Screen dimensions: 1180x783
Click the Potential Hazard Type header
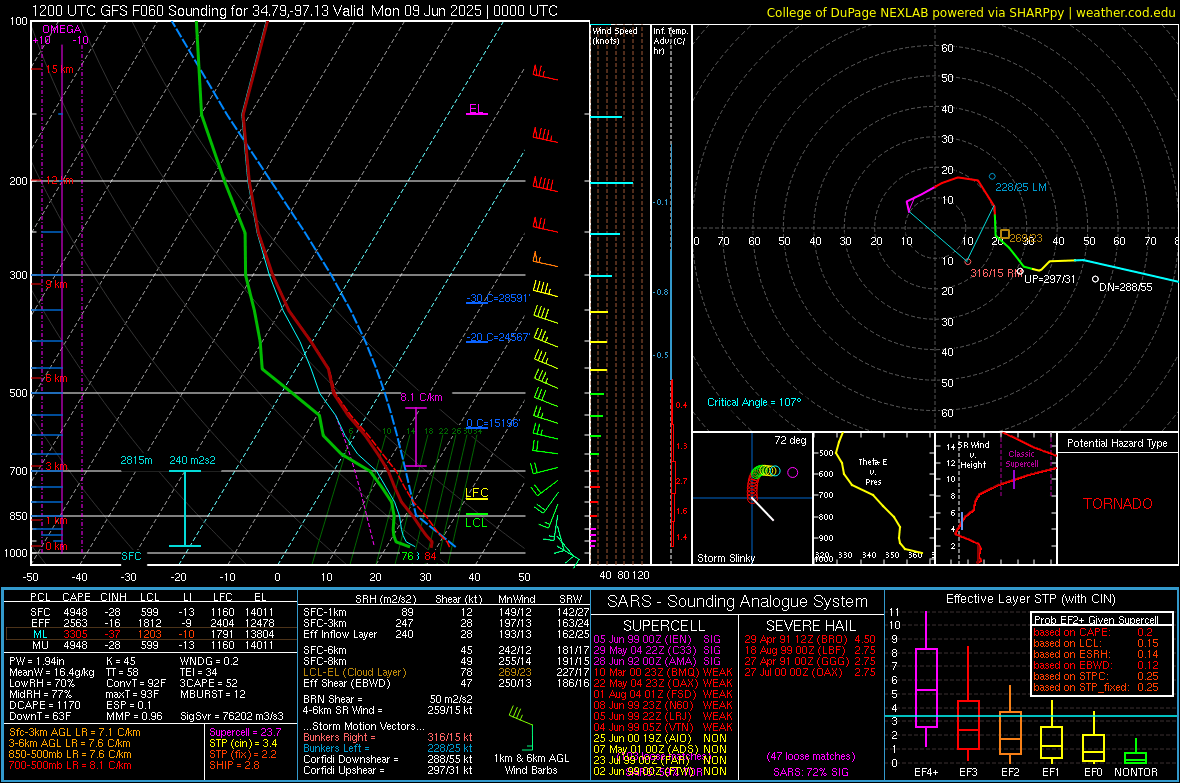point(1117,443)
